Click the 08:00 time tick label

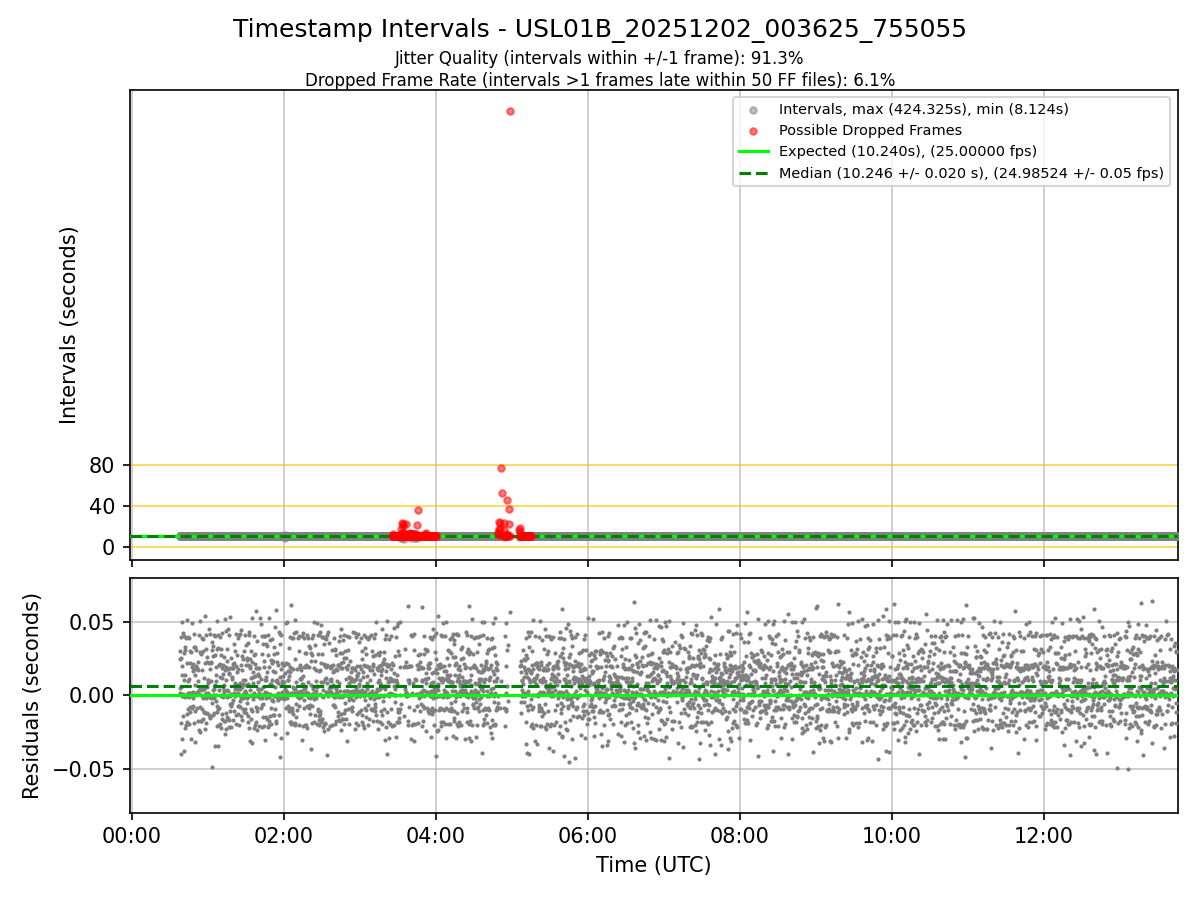click(740, 835)
